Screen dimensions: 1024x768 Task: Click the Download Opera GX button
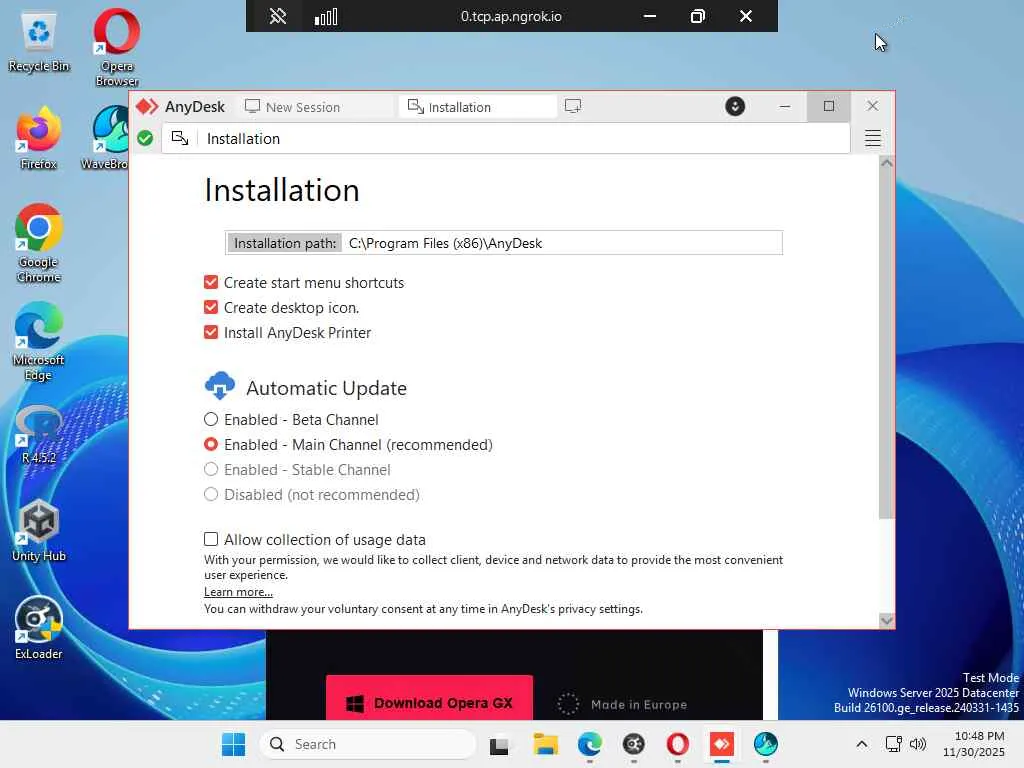coord(429,698)
